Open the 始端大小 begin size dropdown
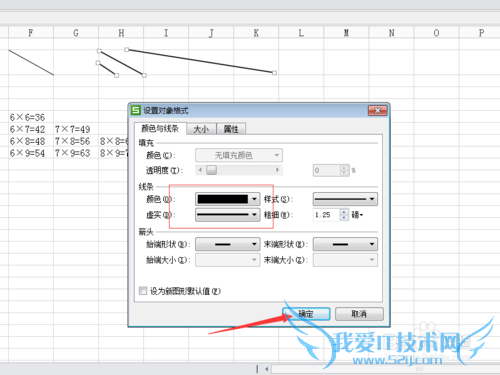The width and height of the screenshot is (500, 375). click(227, 260)
